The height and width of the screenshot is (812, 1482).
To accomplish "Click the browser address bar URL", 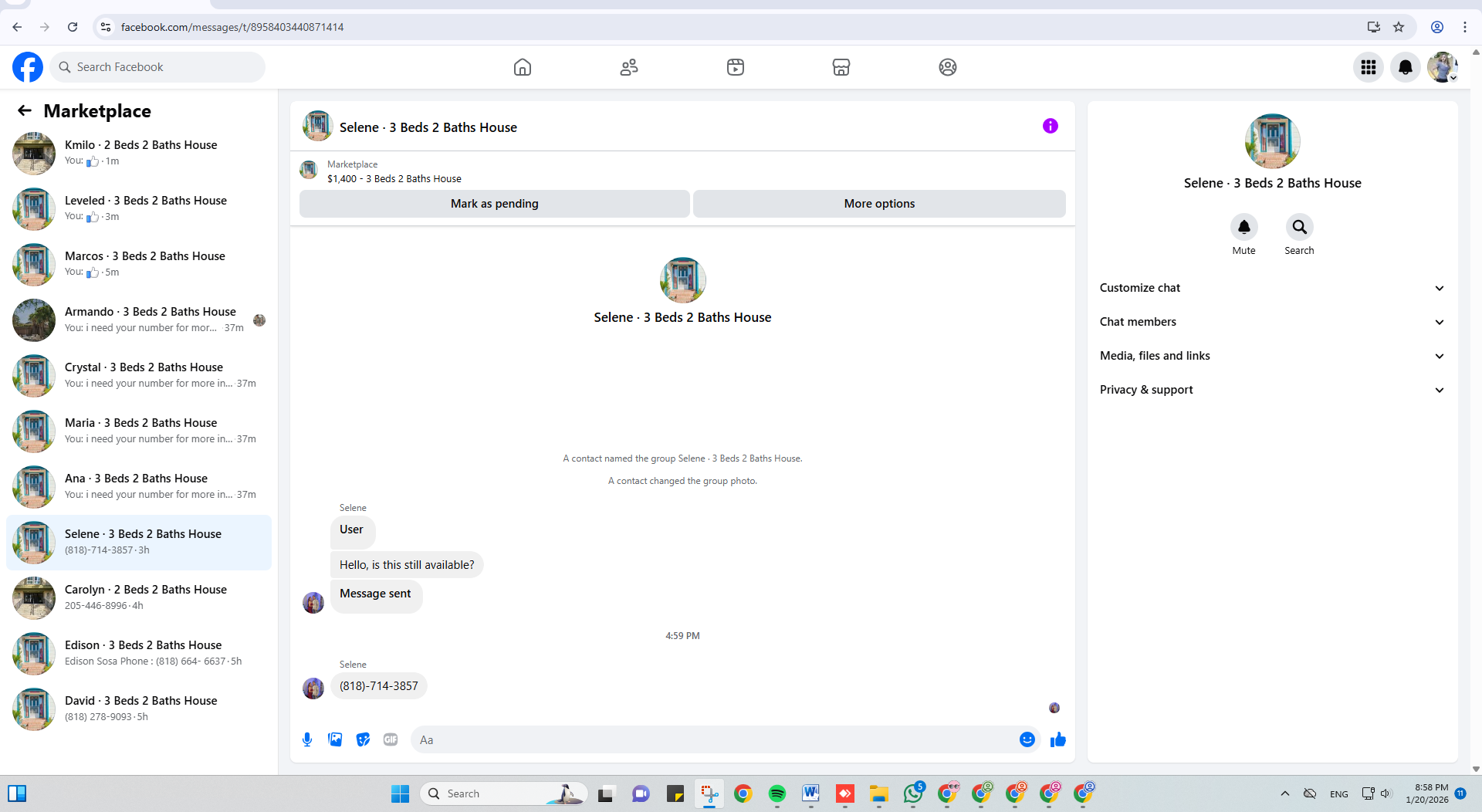I will (232, 27).
